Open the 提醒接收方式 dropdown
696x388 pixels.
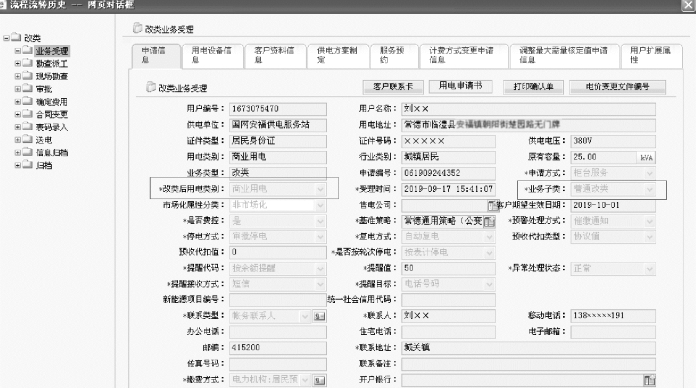tap(320, 284)
